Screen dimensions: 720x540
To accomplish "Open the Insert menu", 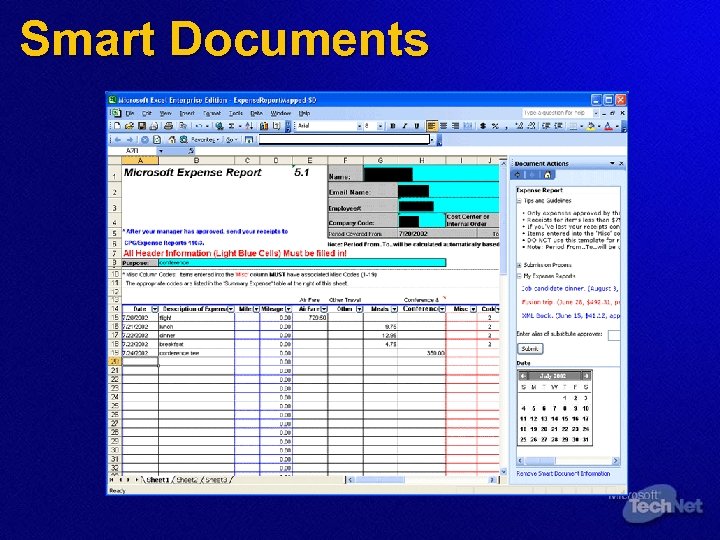I will click(x=187, y=113).
